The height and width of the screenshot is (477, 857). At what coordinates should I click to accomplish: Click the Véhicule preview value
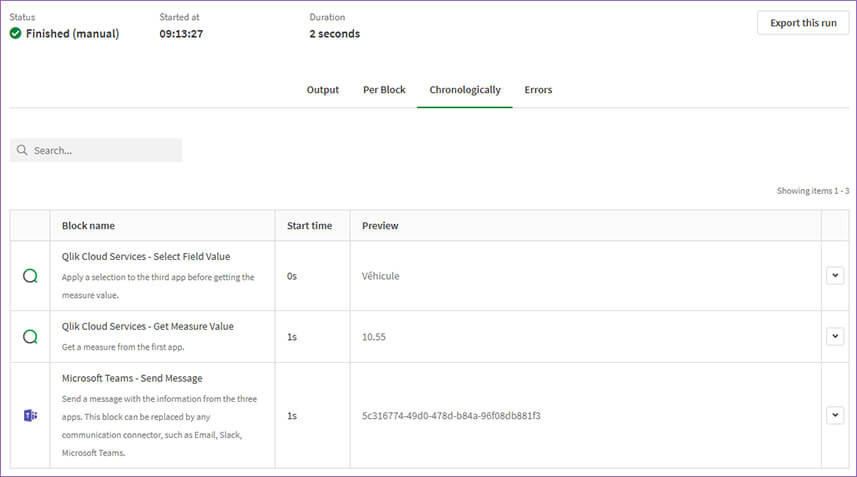tap(380, 276)
